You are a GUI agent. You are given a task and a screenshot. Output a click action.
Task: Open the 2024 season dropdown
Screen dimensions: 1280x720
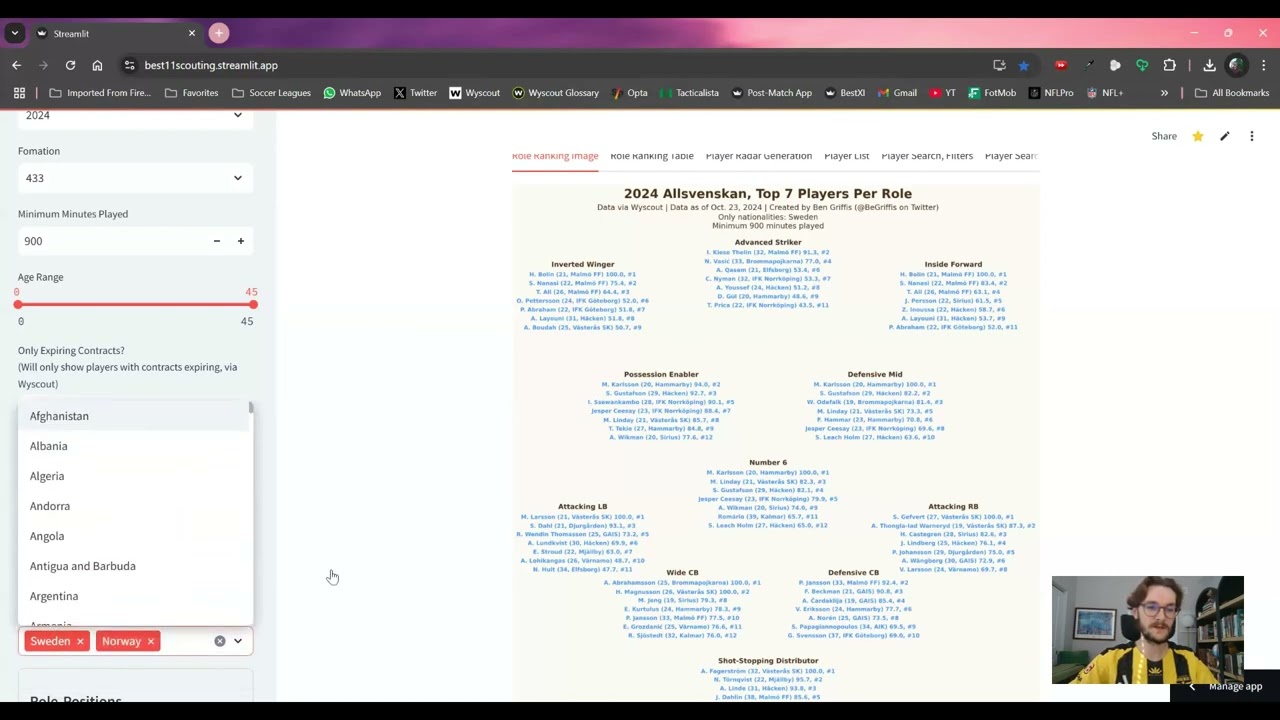click(x=135, y=115)
